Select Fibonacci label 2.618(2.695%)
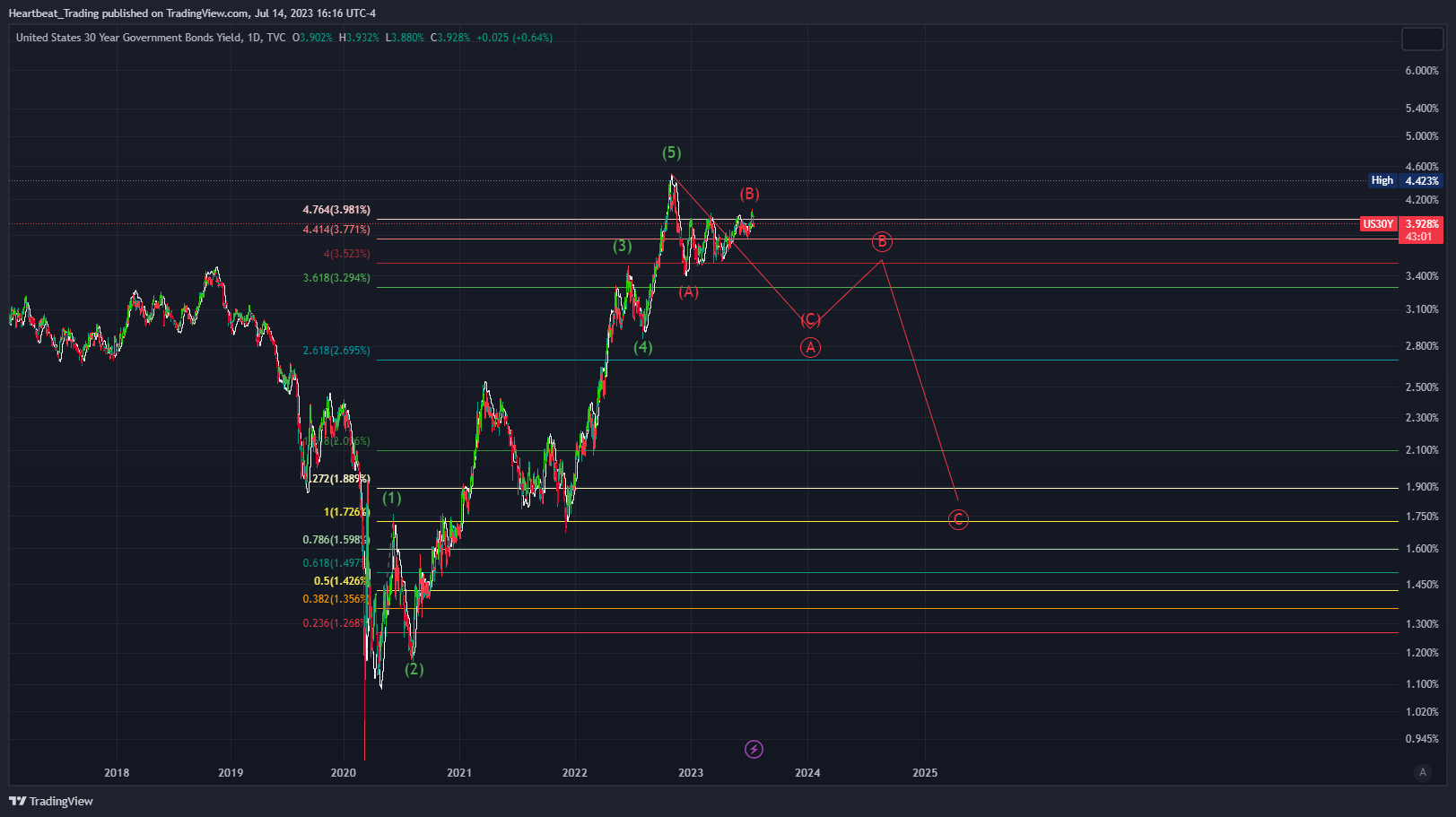This screenshot has width=1456, height=817. click(x=336, y=351)
